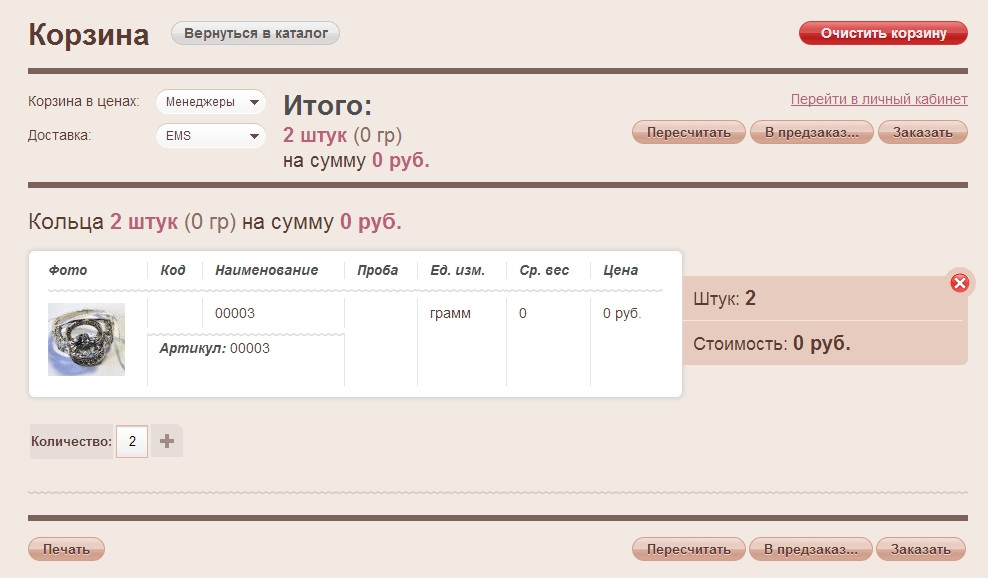
Task: Click top В предзаказ button
Action: point(812,132)
